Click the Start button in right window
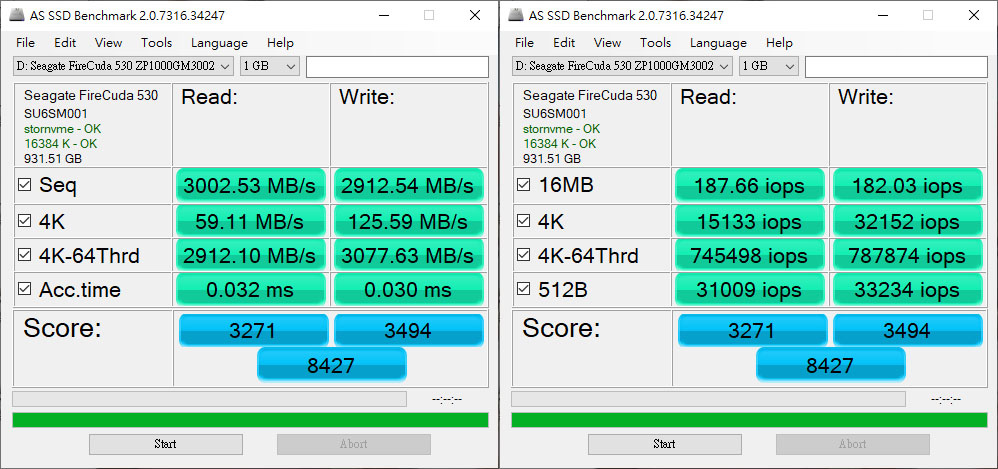The width and height of the screenshot is (998, 469). point(664,444)
